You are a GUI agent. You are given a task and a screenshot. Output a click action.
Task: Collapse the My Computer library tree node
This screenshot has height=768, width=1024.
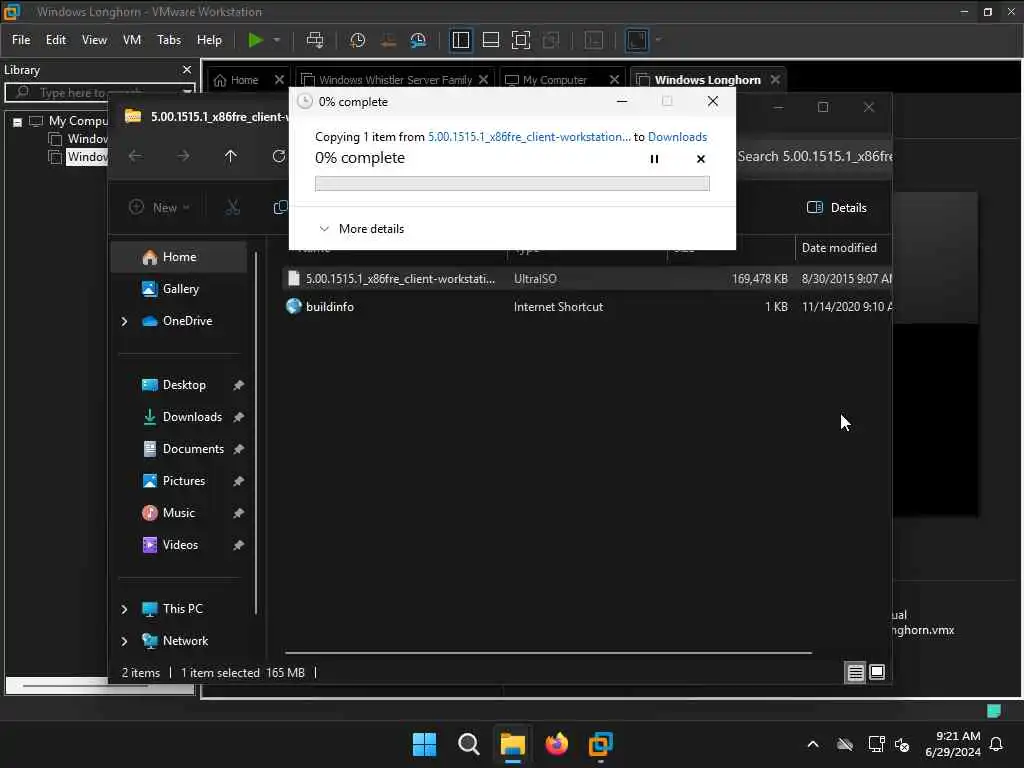pos(18,121)
